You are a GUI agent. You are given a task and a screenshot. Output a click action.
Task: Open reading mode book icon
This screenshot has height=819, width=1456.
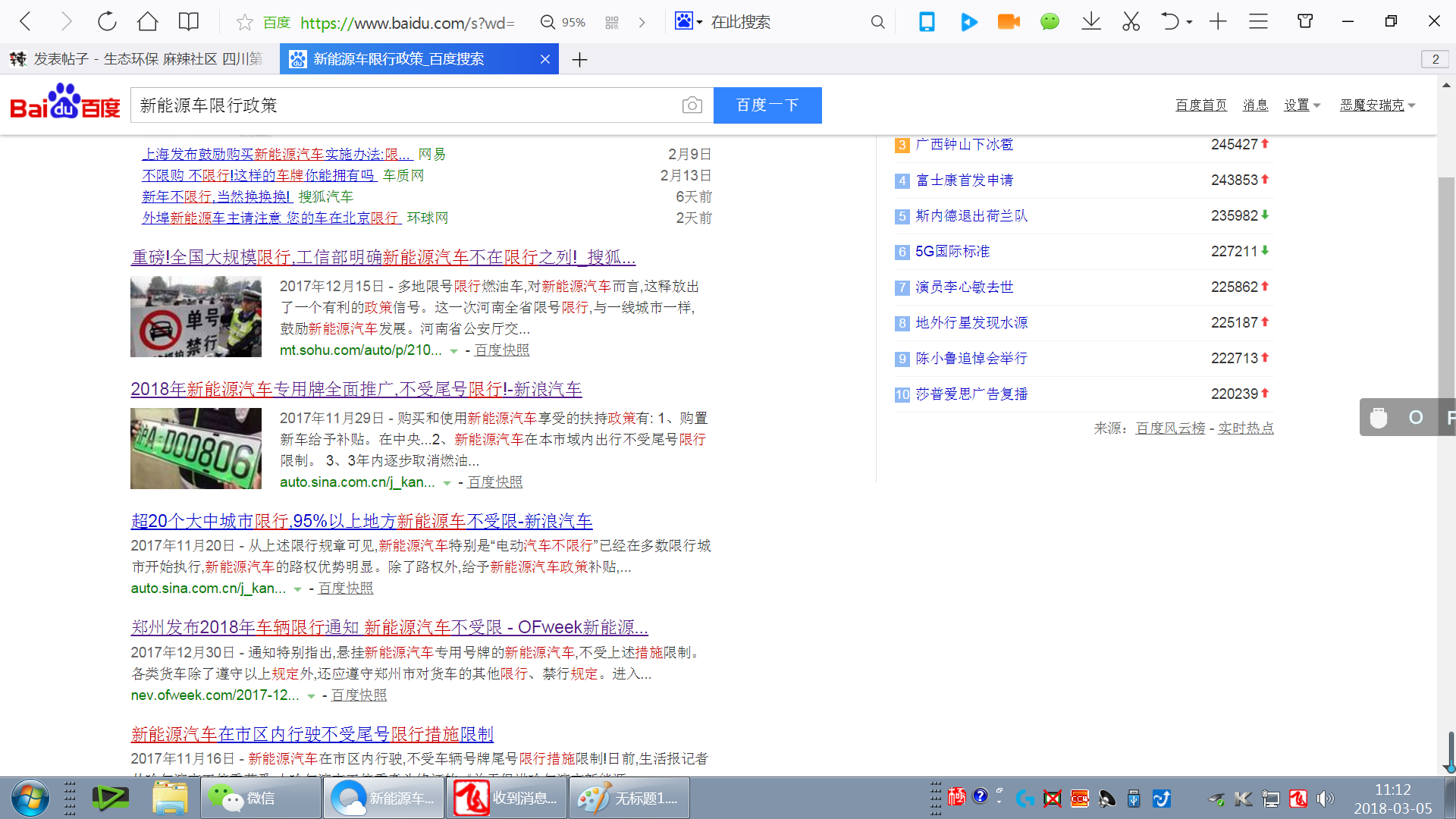click(x=189, y=22)
